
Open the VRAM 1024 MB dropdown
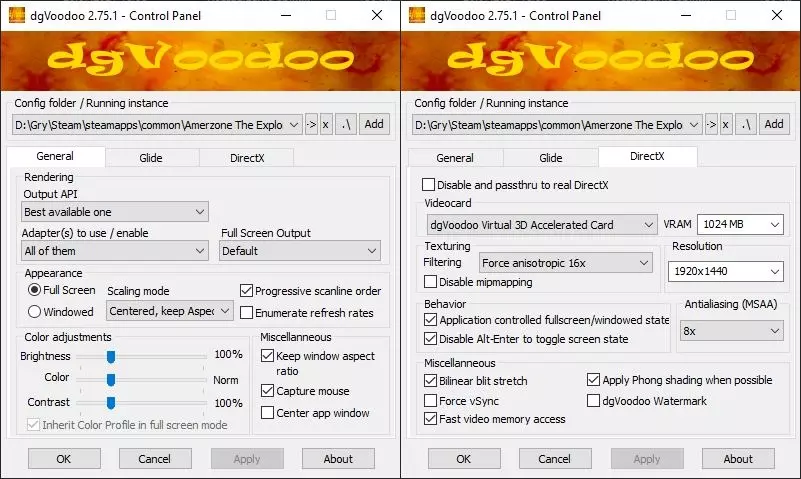click(x=740, y=224)
